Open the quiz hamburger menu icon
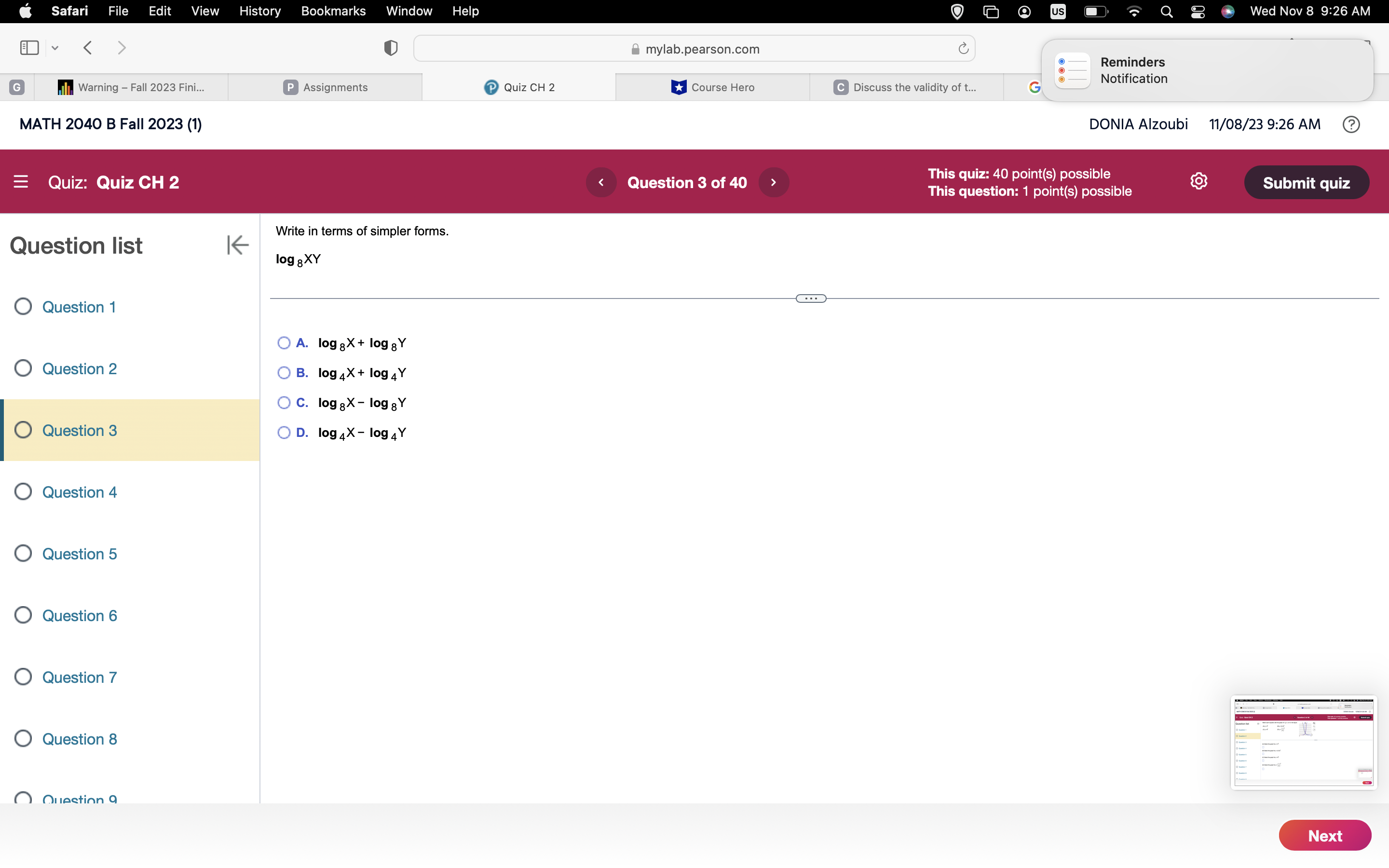This screenshot has height=868, width=1389. pos(21,182)
